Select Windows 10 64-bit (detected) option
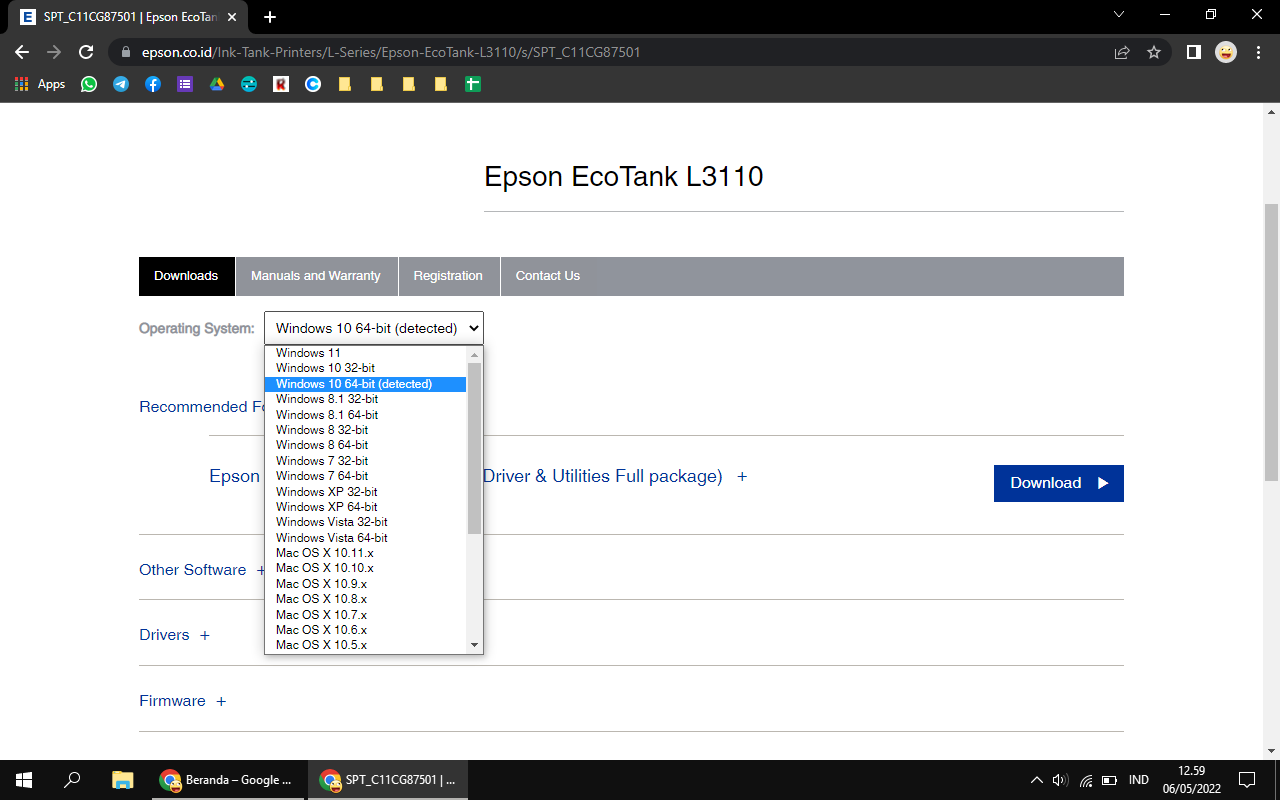Screen dimensions: 1280x800 (x=366, y=384)
